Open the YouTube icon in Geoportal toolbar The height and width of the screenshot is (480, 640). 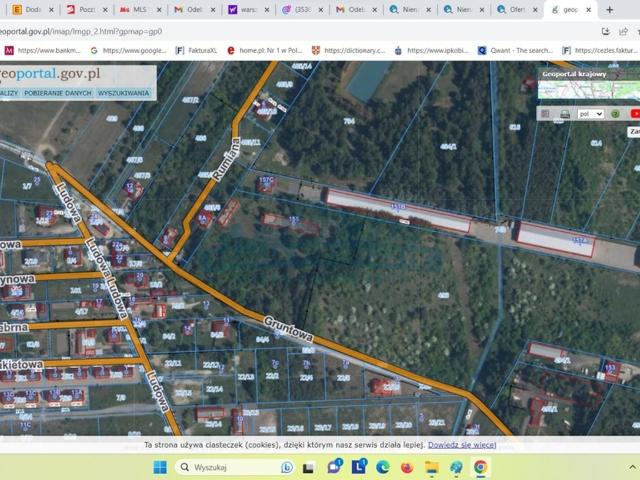point(635,114)
